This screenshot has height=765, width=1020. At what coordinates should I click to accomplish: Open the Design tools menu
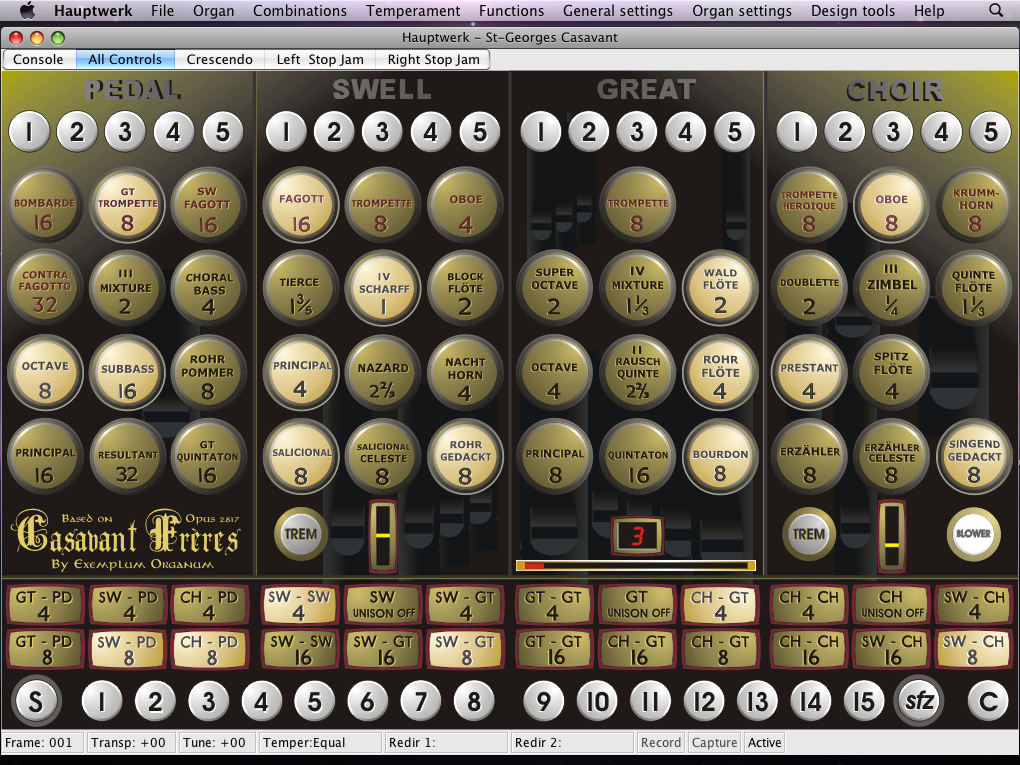(x=853, y=10)
